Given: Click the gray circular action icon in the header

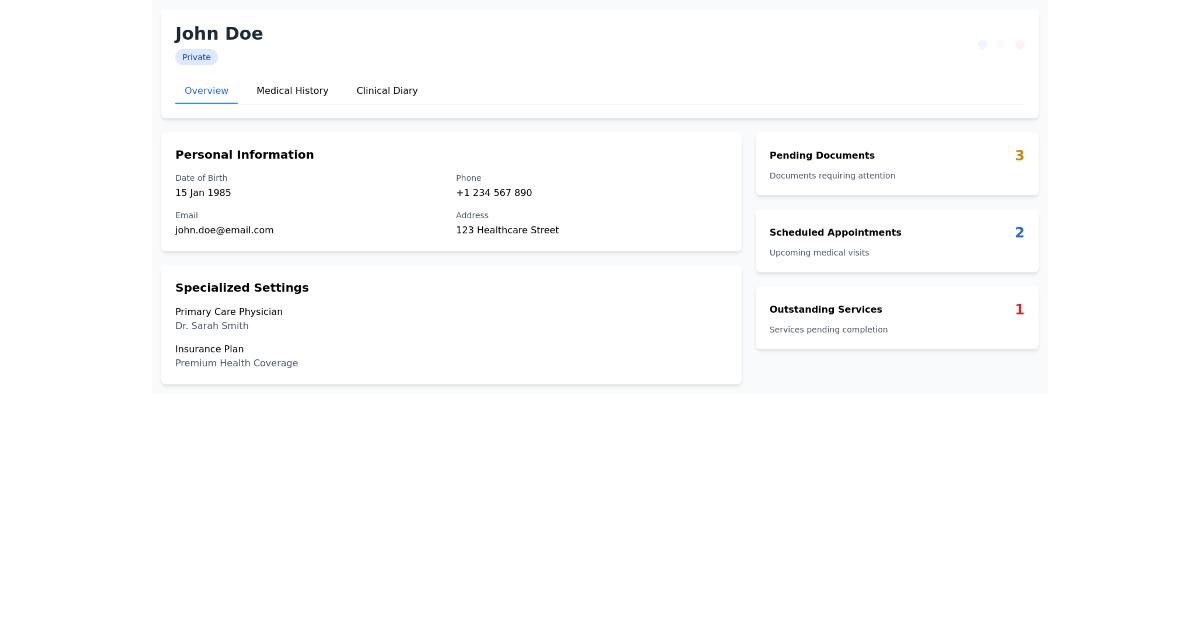Looking at the screenshot, I should (x=1001, y=44).
